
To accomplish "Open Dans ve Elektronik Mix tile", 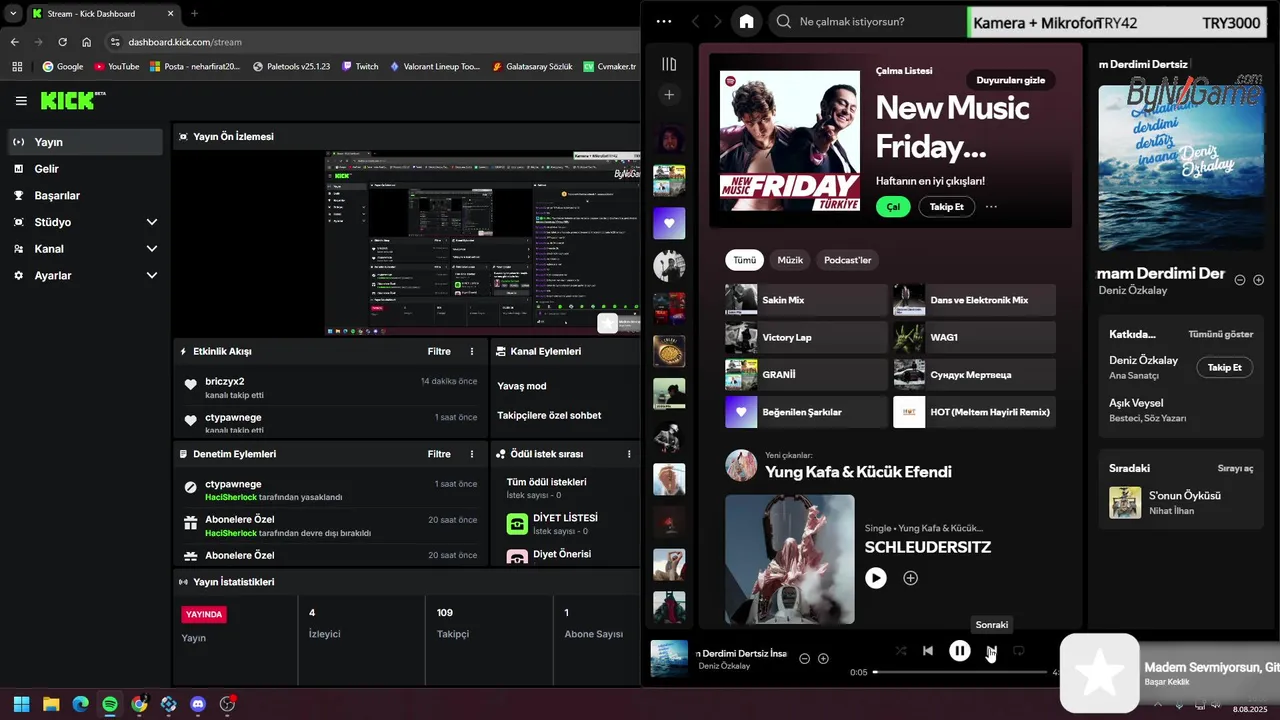I will click(x=974, y=300).
